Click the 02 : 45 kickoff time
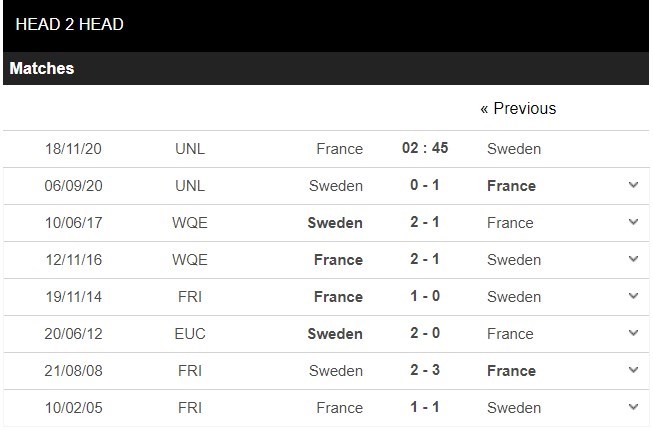653x430 pixels. point(425,149)
